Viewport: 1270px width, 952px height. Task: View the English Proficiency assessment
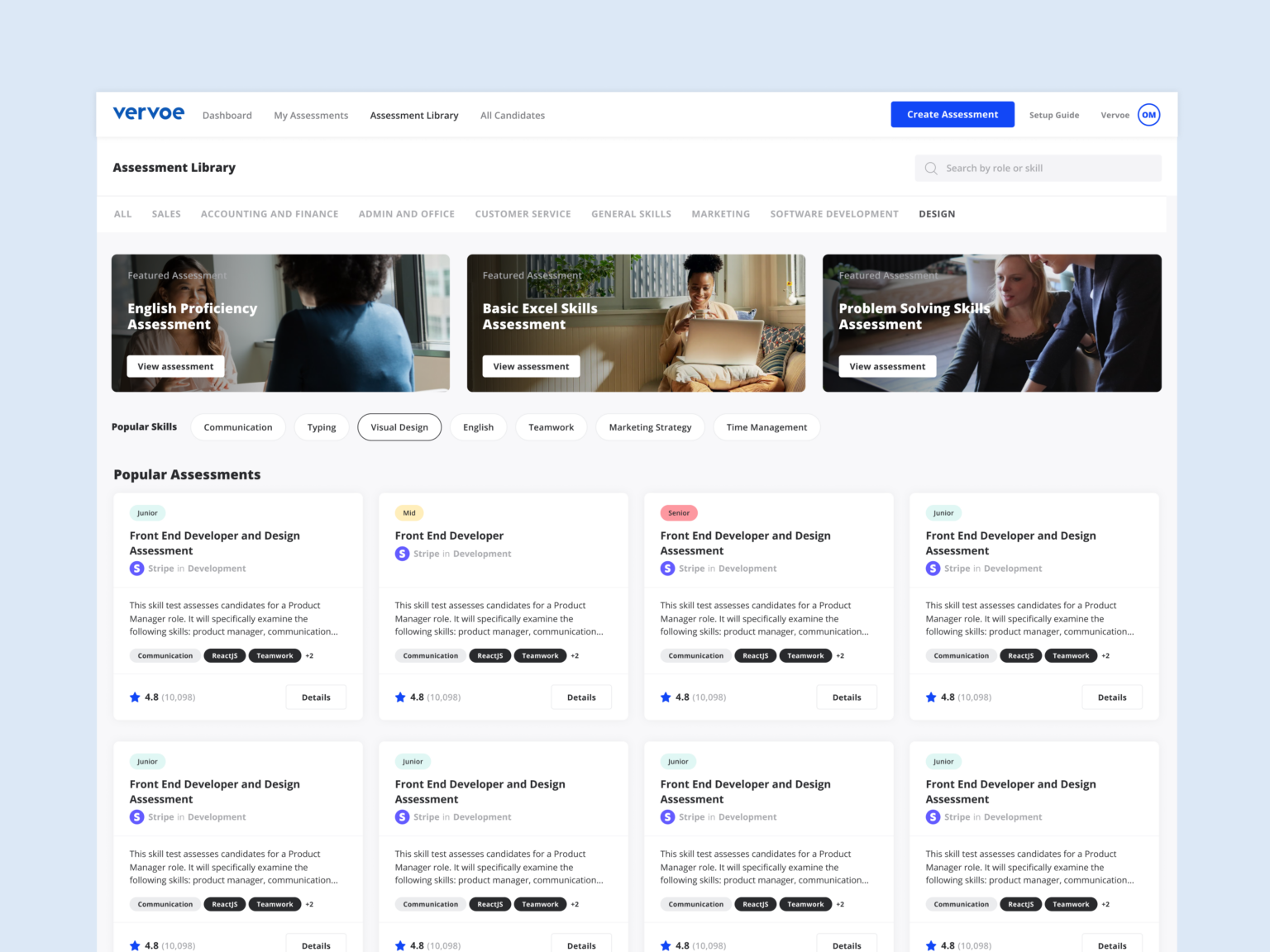pyautogui.click(x=175, y=366)
